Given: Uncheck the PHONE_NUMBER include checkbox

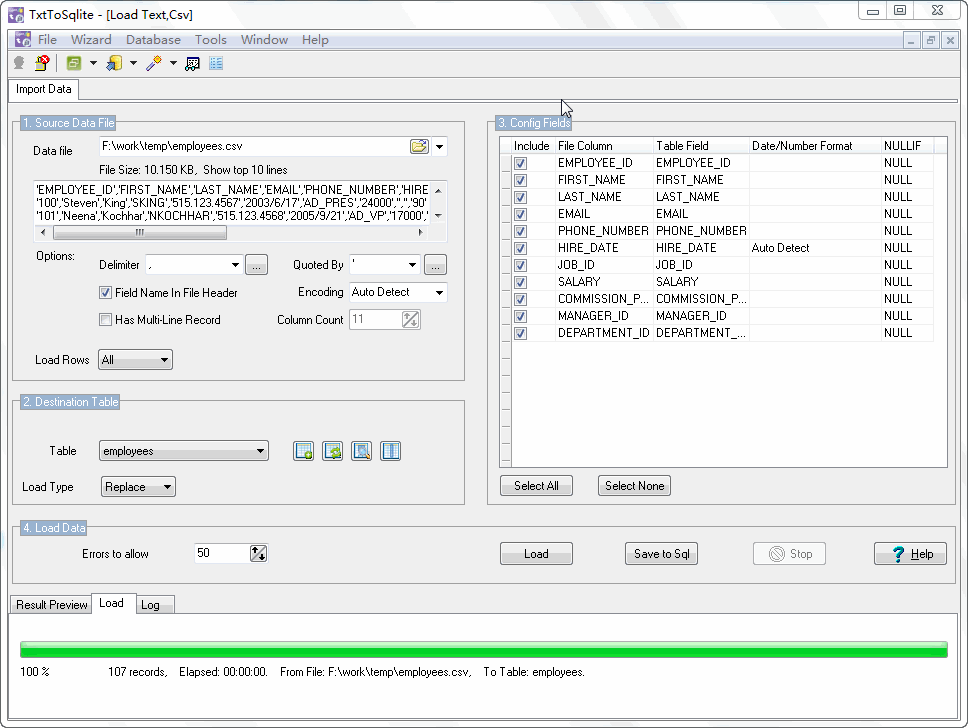Looking at the screenshot, I should click(520, 232).
